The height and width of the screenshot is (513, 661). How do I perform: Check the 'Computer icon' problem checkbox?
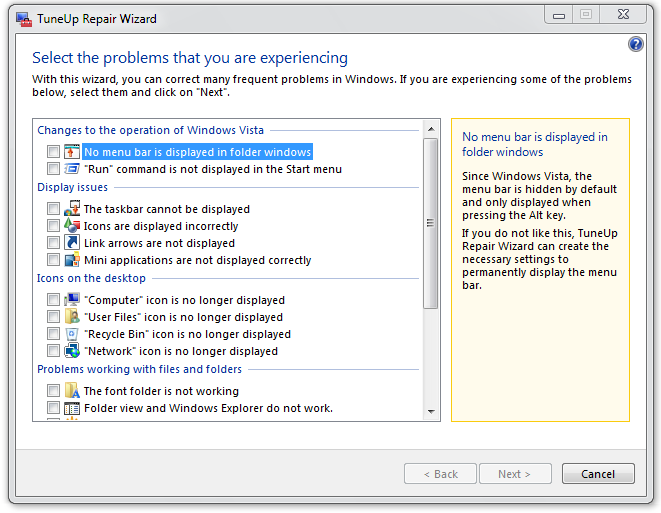tap(53, 300)
